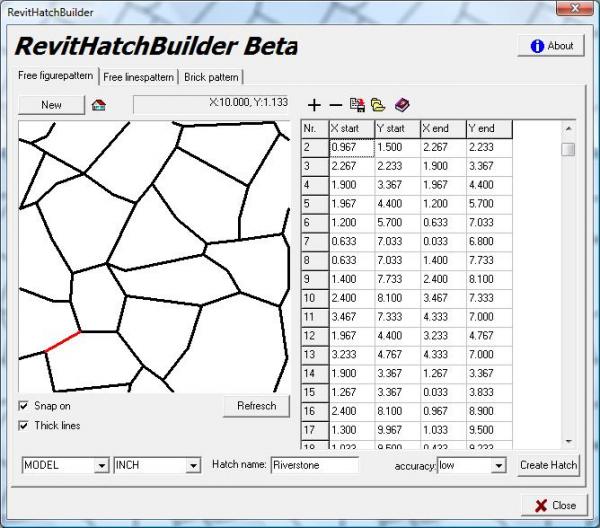Click the table scrollbar thumb

click(x=568, y=149)
